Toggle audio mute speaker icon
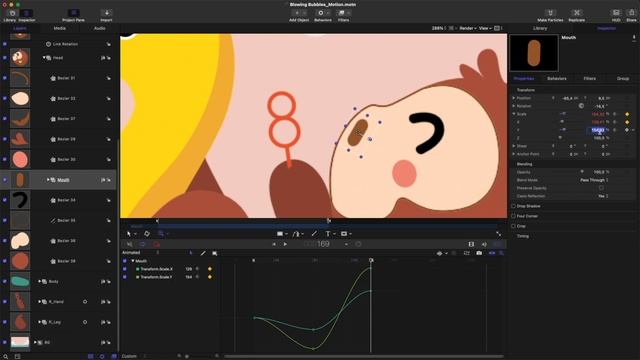Image resolution: width=640 pixels, height=360 pixels. [484, 244]
